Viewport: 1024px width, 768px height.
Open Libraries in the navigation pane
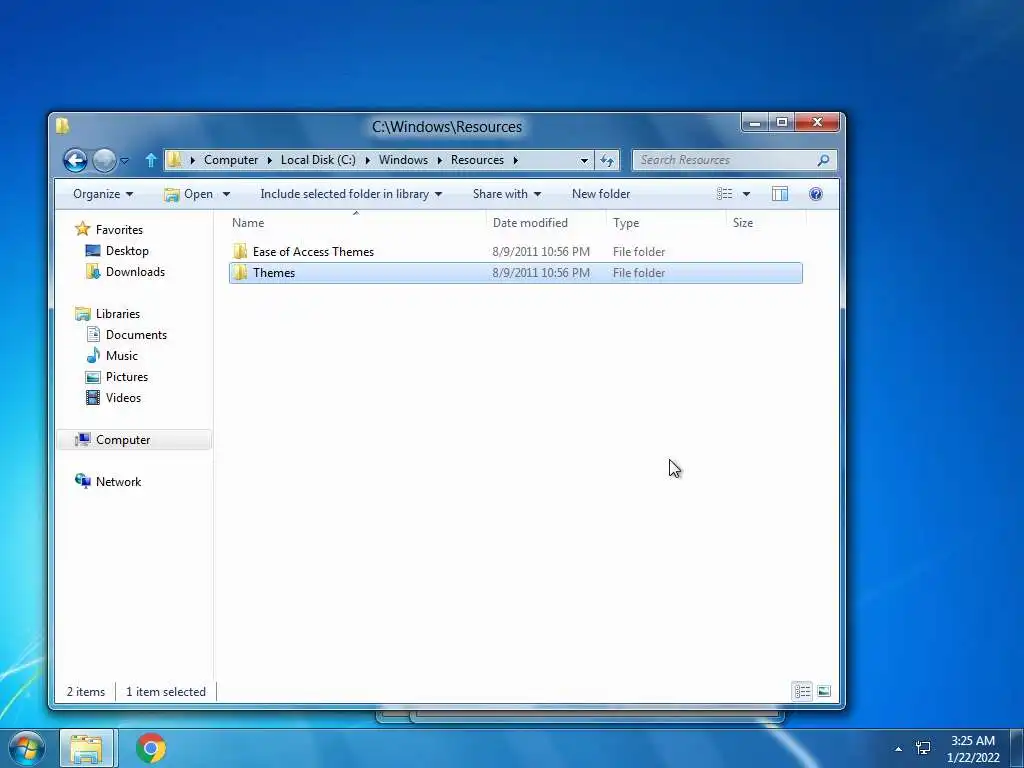point(118,313)
